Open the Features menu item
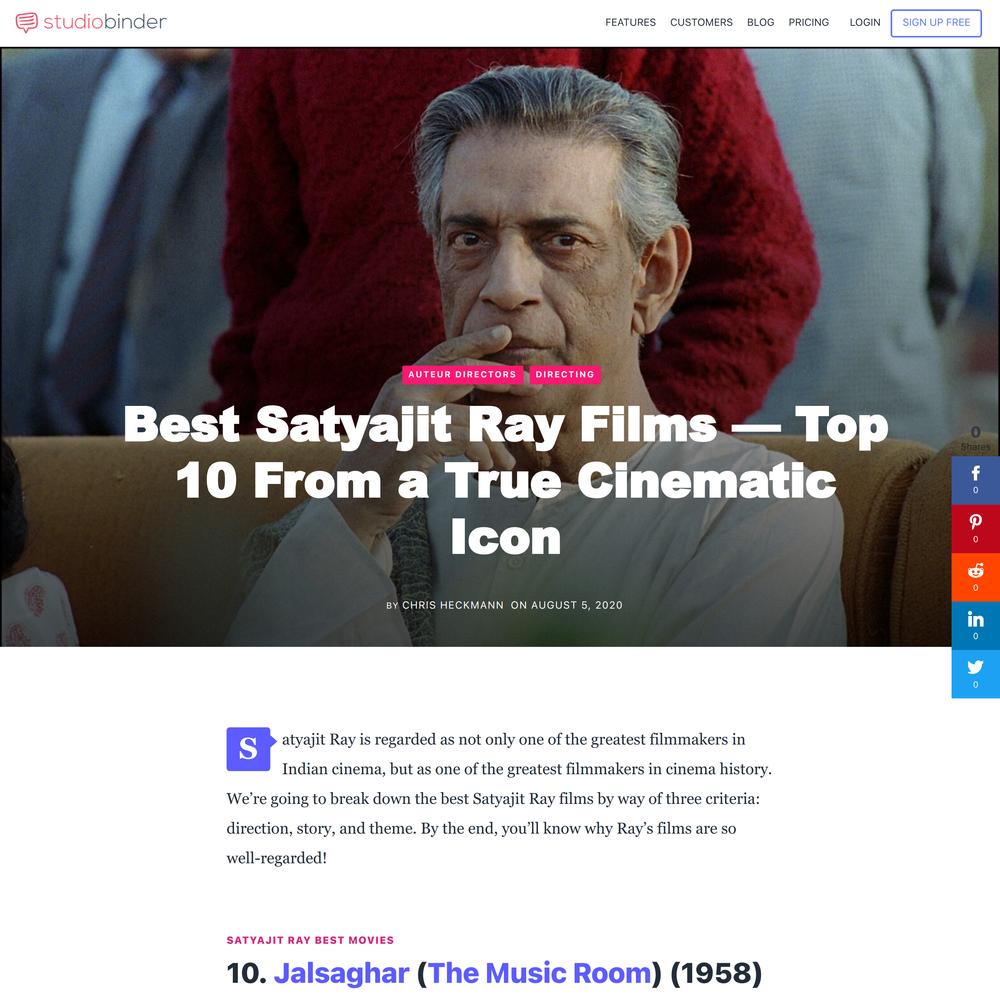Image resolution: width=1000 pixels, height=1000 pixels. click(x=630, y=22)
